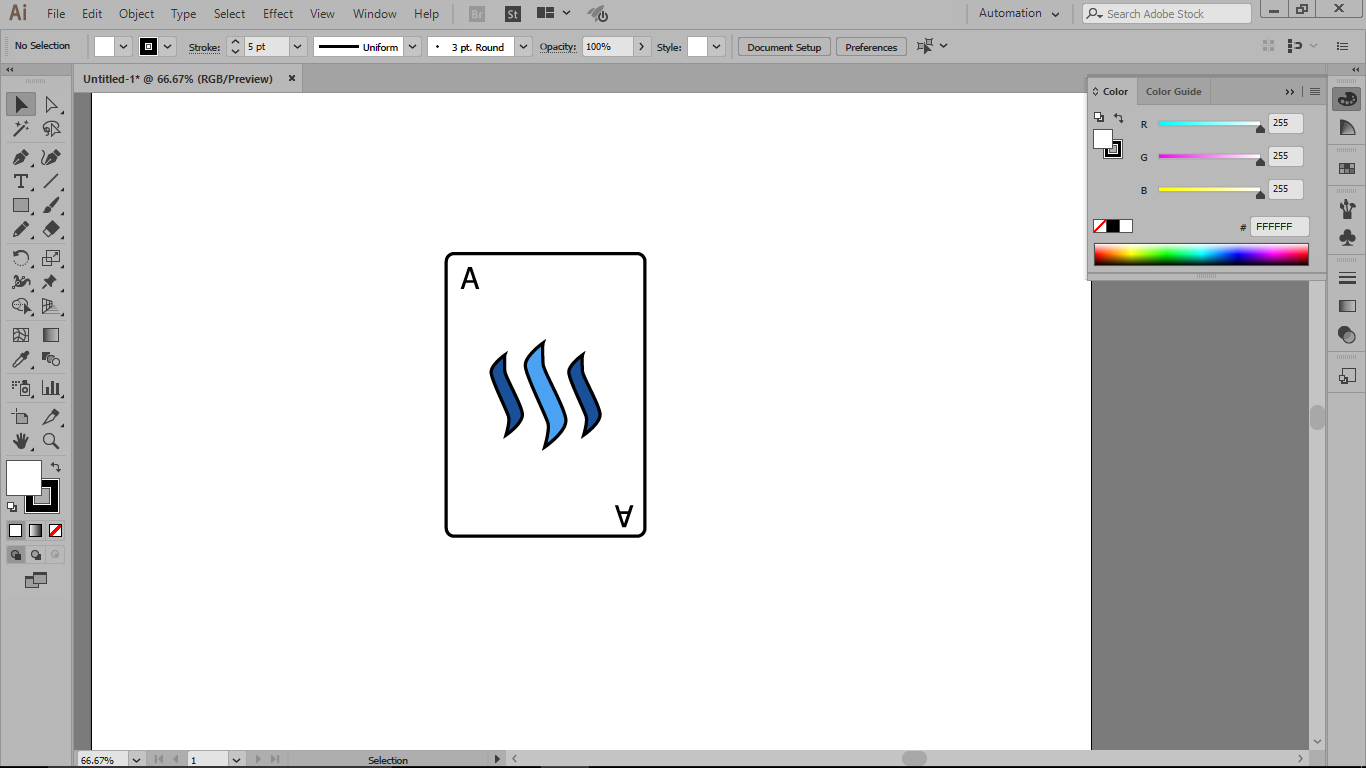Open the Transparency panel from the dock

tap(1347, 335)
